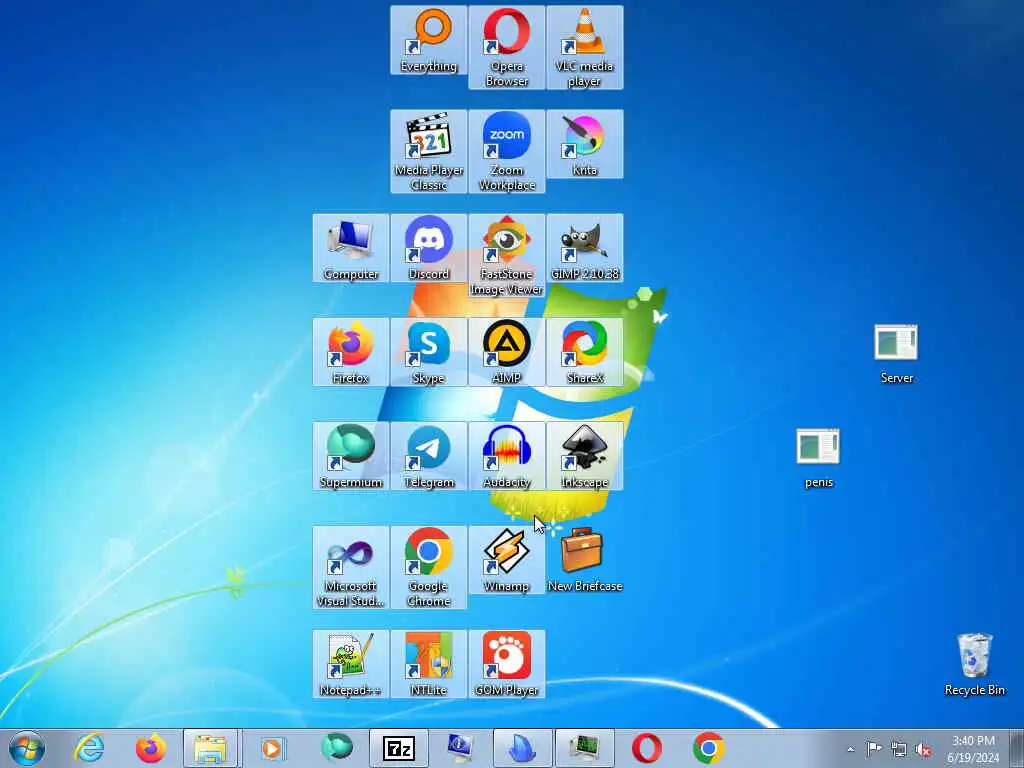Screen dimensions: 1024x768
Task: Select the NTLite desktop shortcut
Action: click(428, 664)
